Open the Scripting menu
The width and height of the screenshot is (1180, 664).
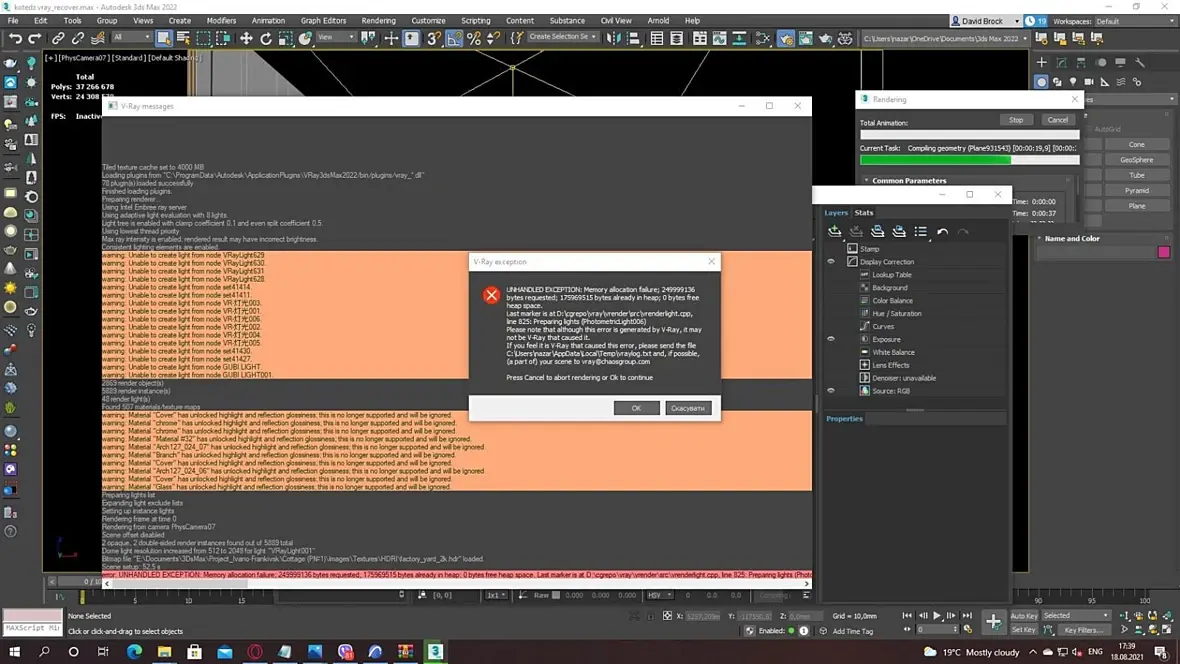476,21
